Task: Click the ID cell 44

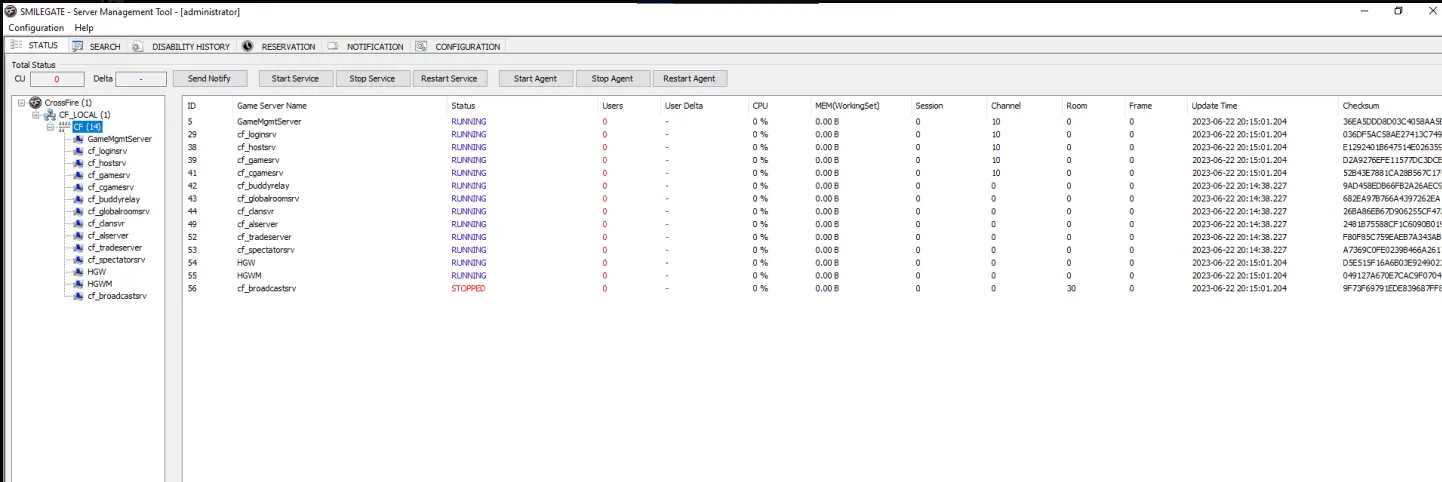Action: (192, 211)
